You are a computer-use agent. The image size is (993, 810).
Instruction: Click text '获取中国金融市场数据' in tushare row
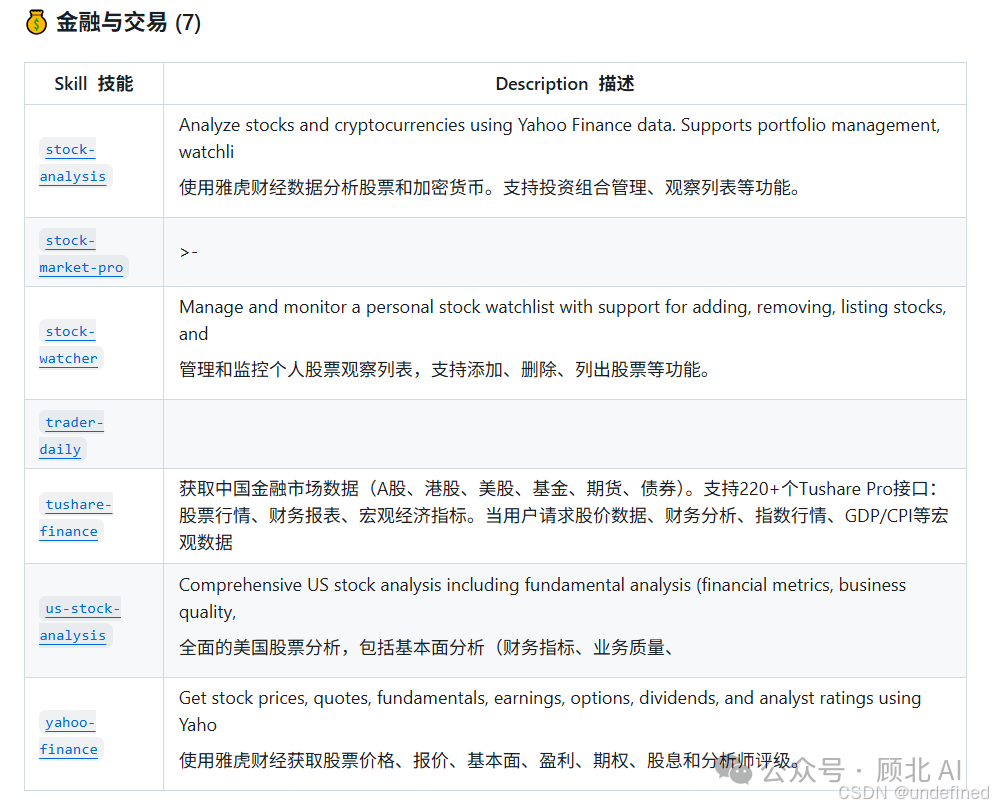point(269,489)
